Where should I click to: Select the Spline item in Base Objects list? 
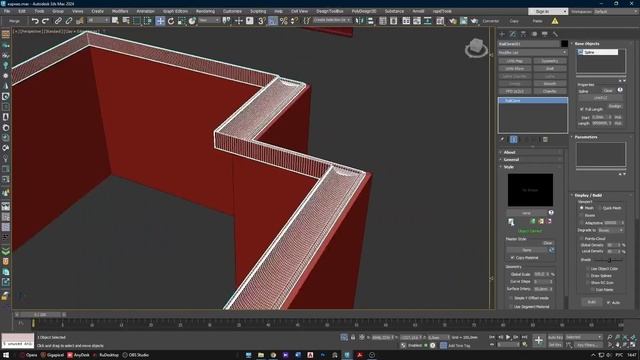pos(598,52)
